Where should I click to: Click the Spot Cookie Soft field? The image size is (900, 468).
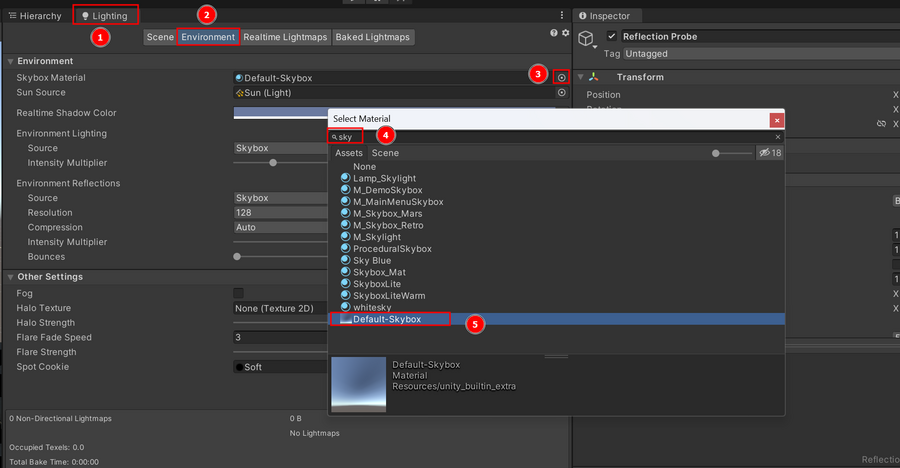[x=281, y=366]
